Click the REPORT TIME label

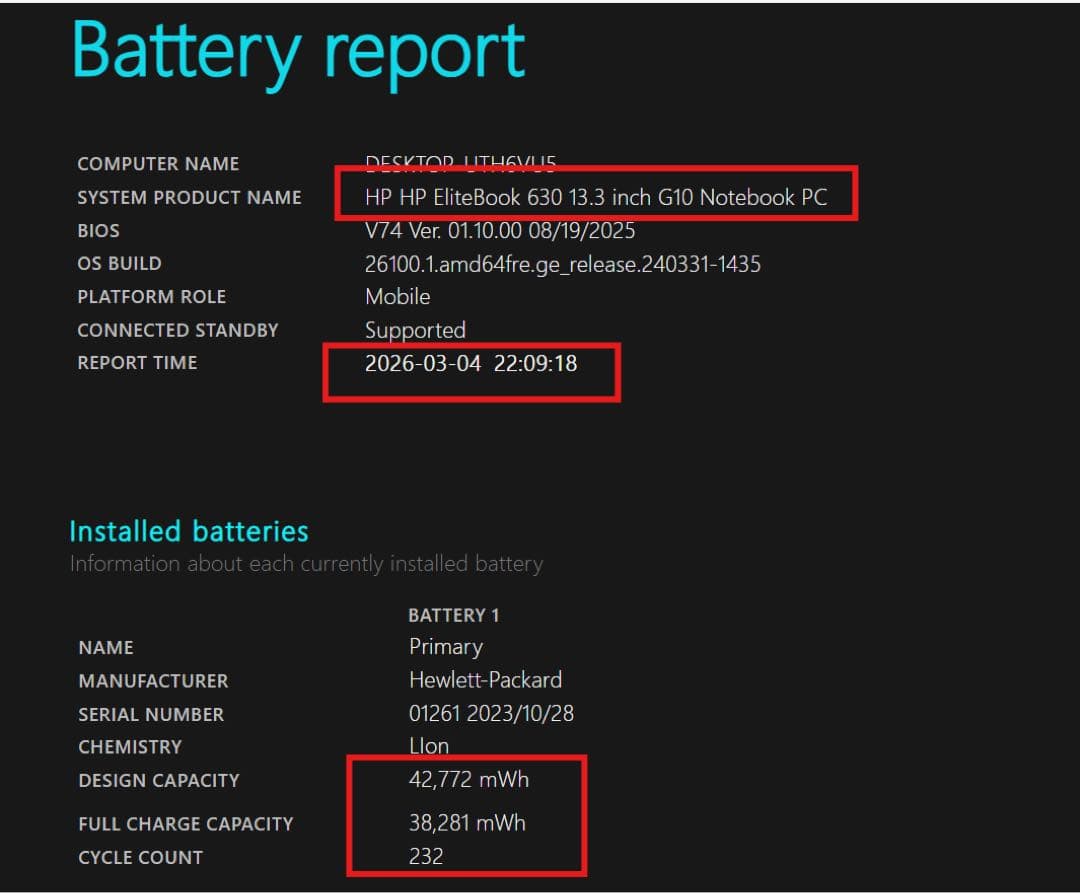point(137,363)
